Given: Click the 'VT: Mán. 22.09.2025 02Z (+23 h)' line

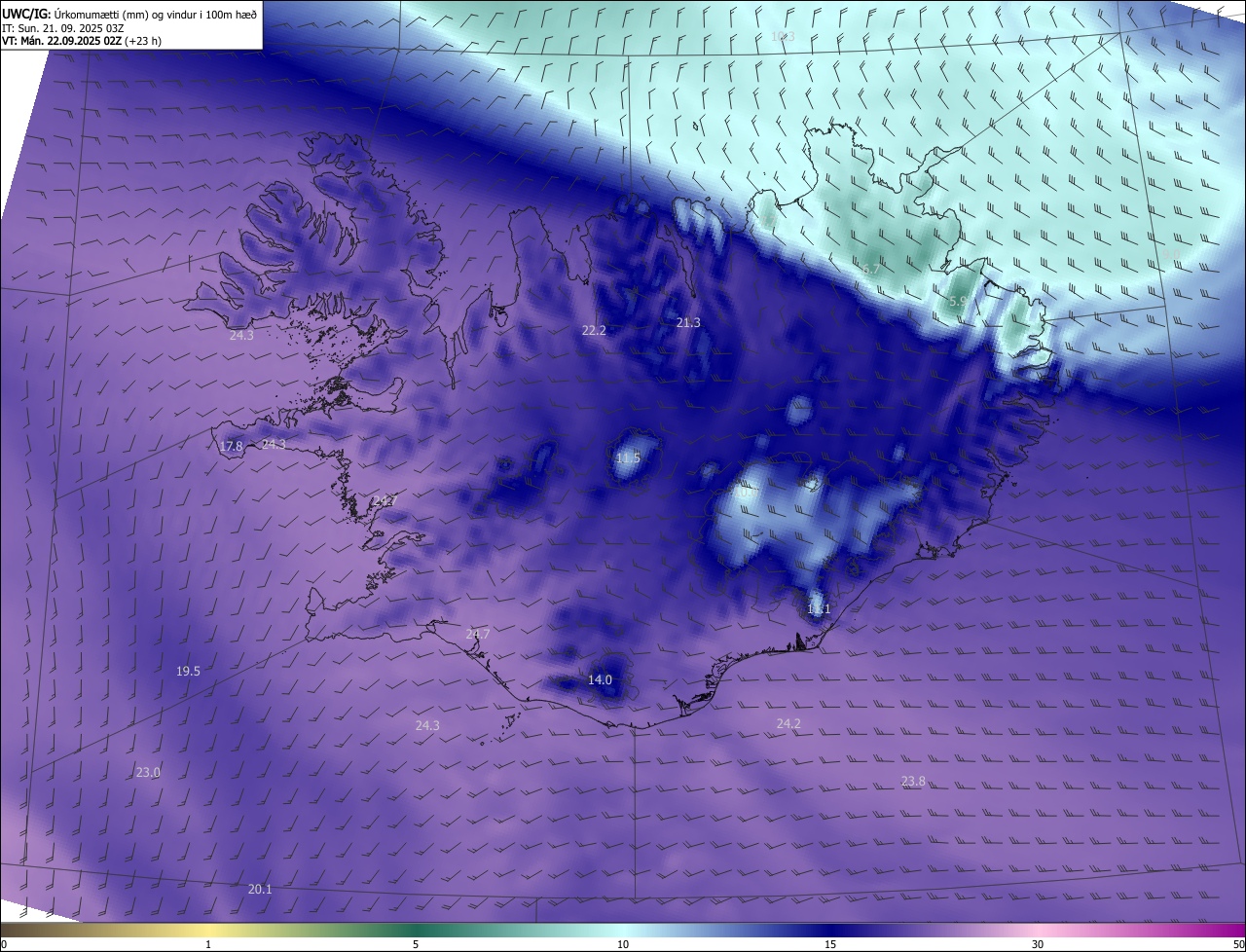Looking at the screenshot, I should (82, 41).
